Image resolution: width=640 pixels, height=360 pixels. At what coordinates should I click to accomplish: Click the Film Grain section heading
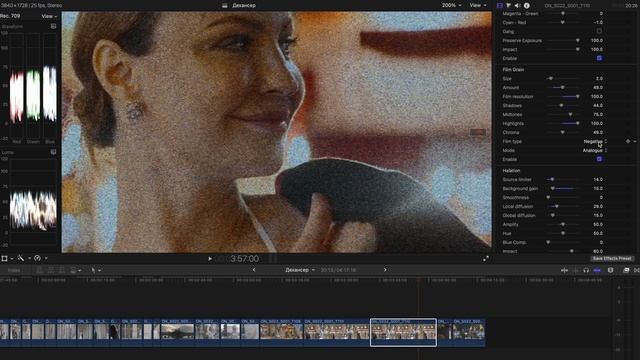coord(513,69)
